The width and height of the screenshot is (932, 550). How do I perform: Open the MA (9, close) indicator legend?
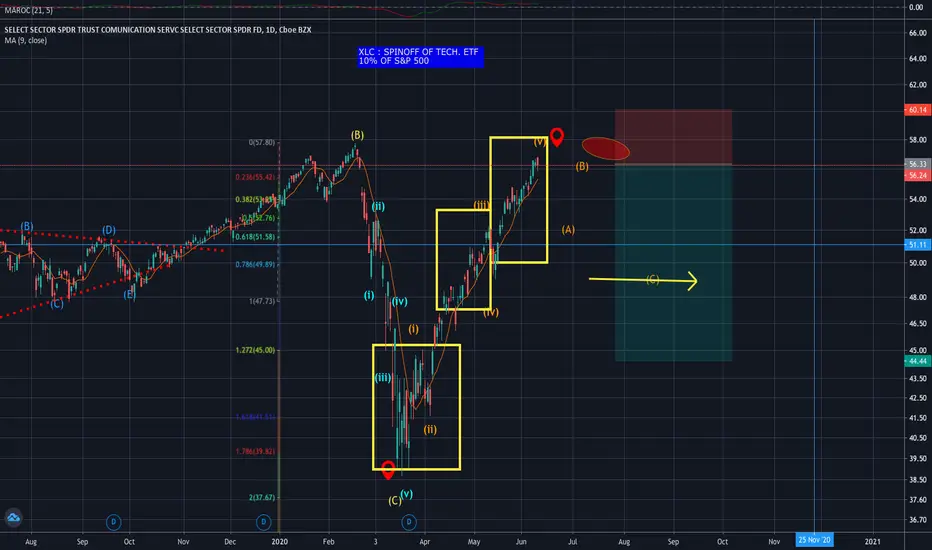point(26,40)
